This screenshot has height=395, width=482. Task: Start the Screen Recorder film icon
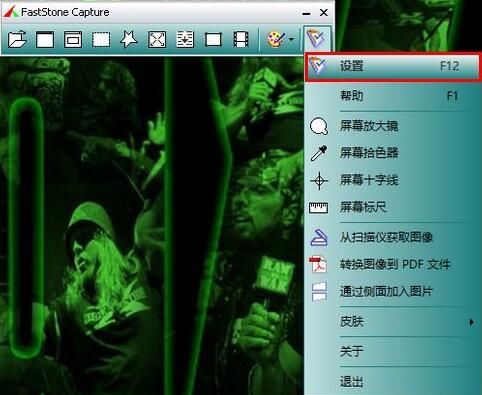[x=241, y=40]
